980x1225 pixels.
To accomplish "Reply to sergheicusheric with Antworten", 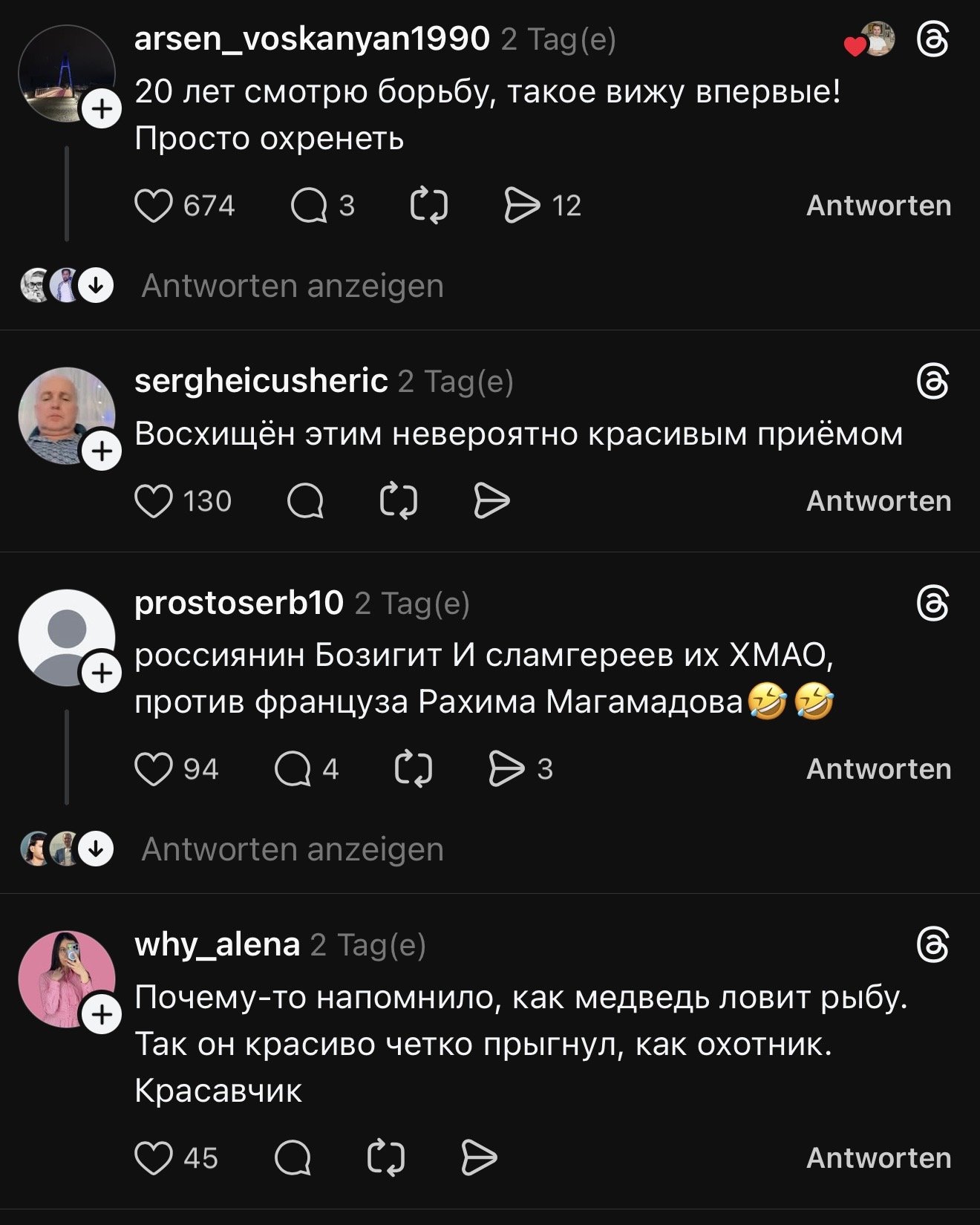I will pyautogui.click(x=878, y=501).
